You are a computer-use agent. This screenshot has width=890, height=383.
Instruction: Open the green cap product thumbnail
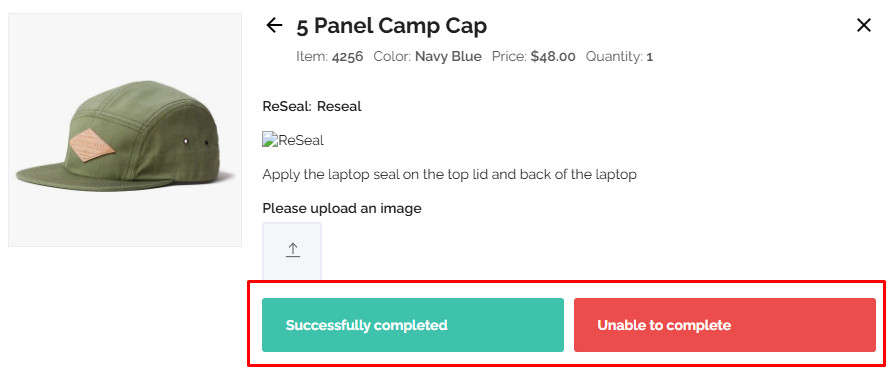(x=125, y=130)
